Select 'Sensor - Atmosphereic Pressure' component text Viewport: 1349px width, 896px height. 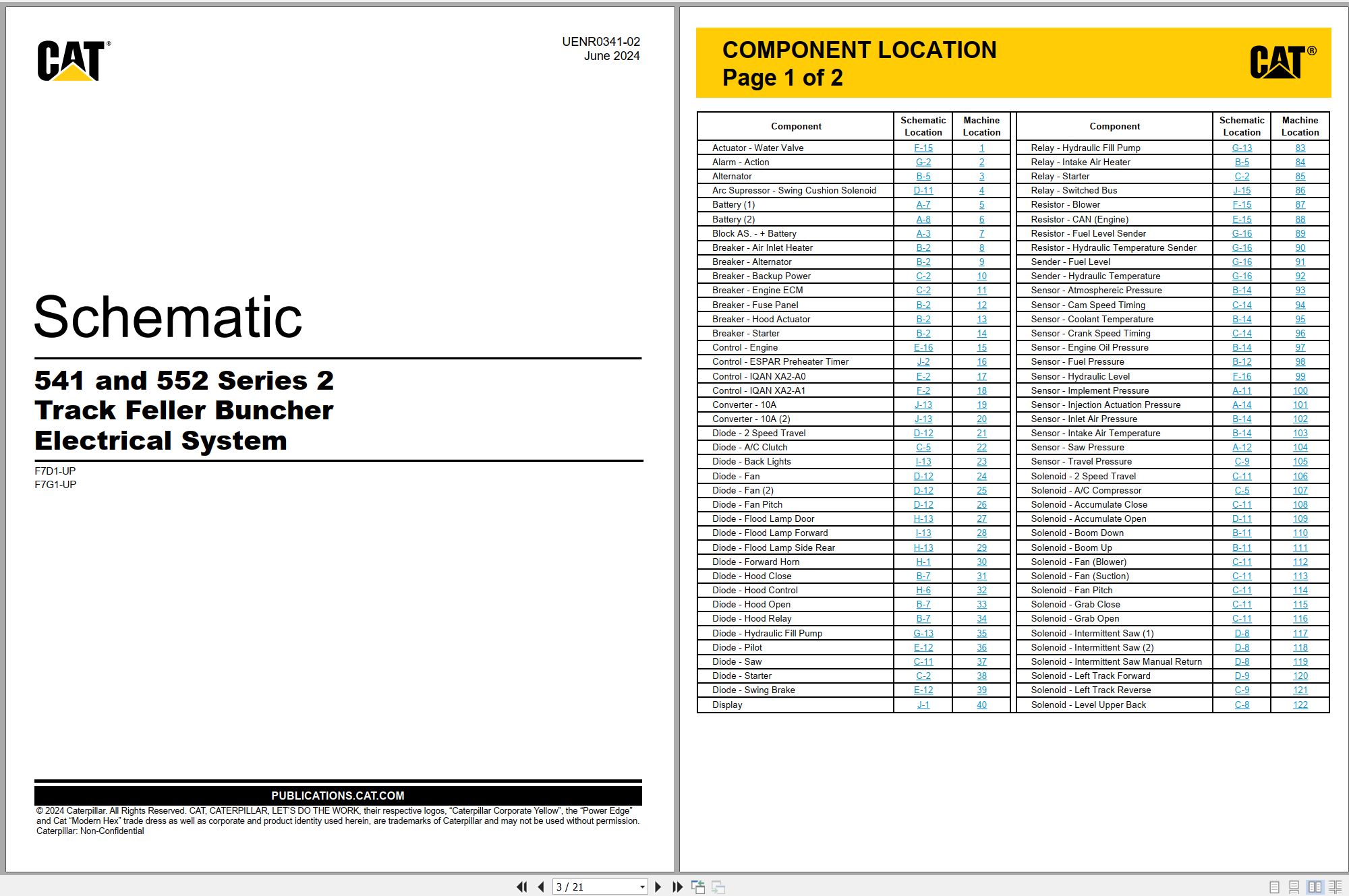pyautogui.click(x=1096, y=291)
